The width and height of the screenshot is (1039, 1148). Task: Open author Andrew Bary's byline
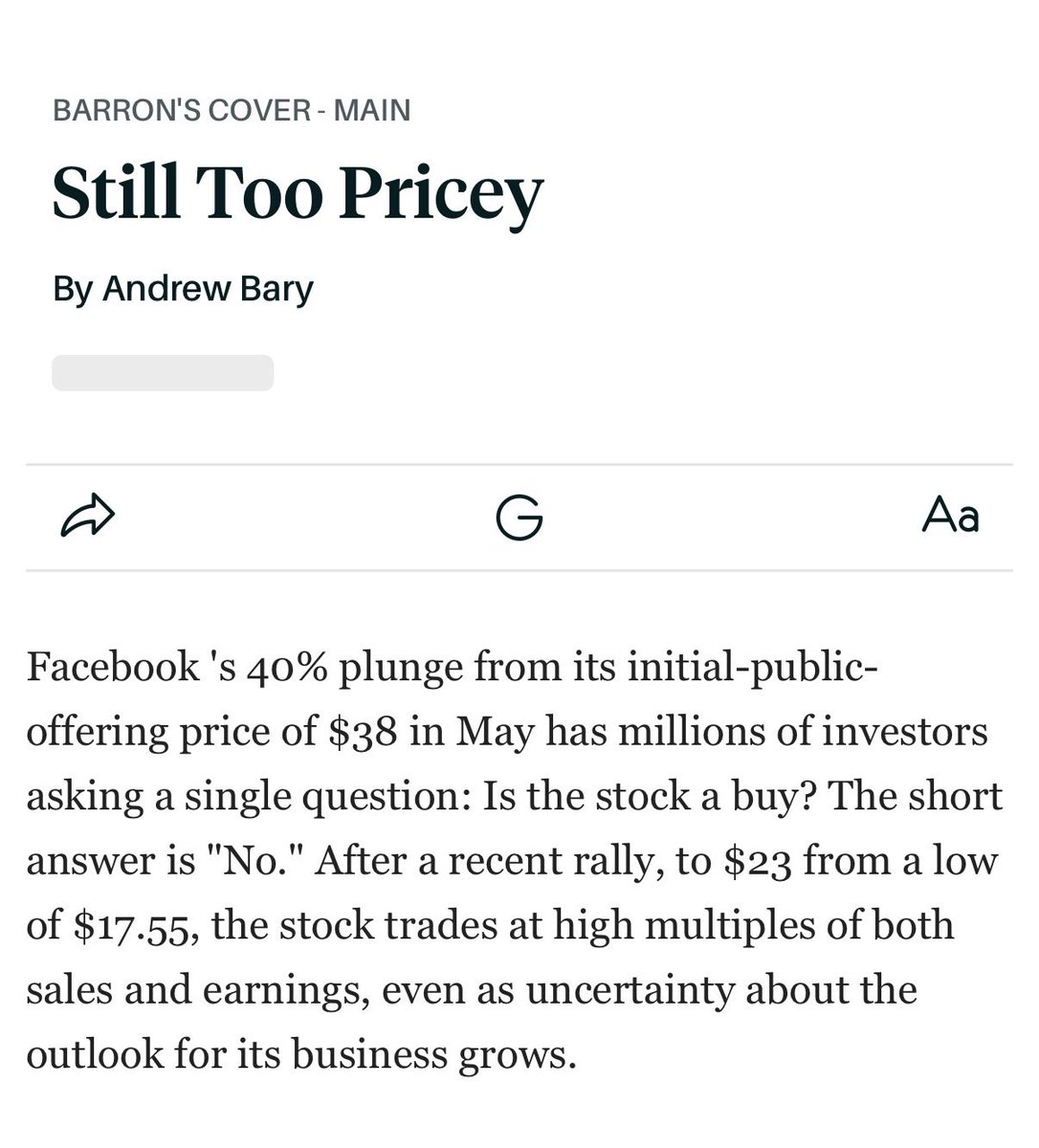[183, 288]
